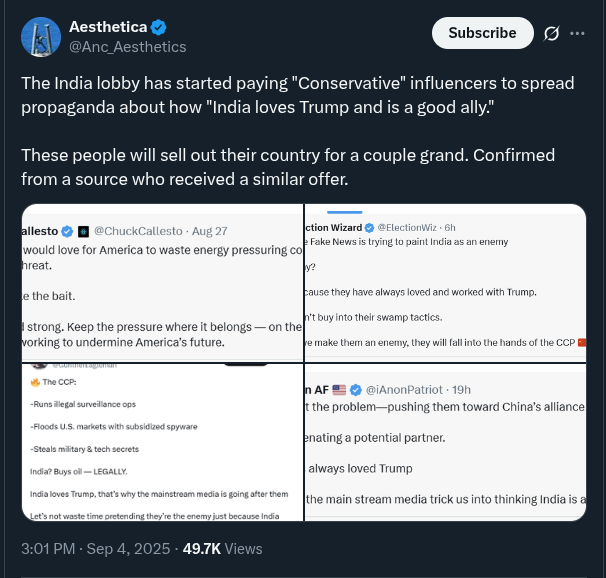This screenshot has height=578, width=606.
Task: Click the American flag emoji
Action: pos(339,390)
